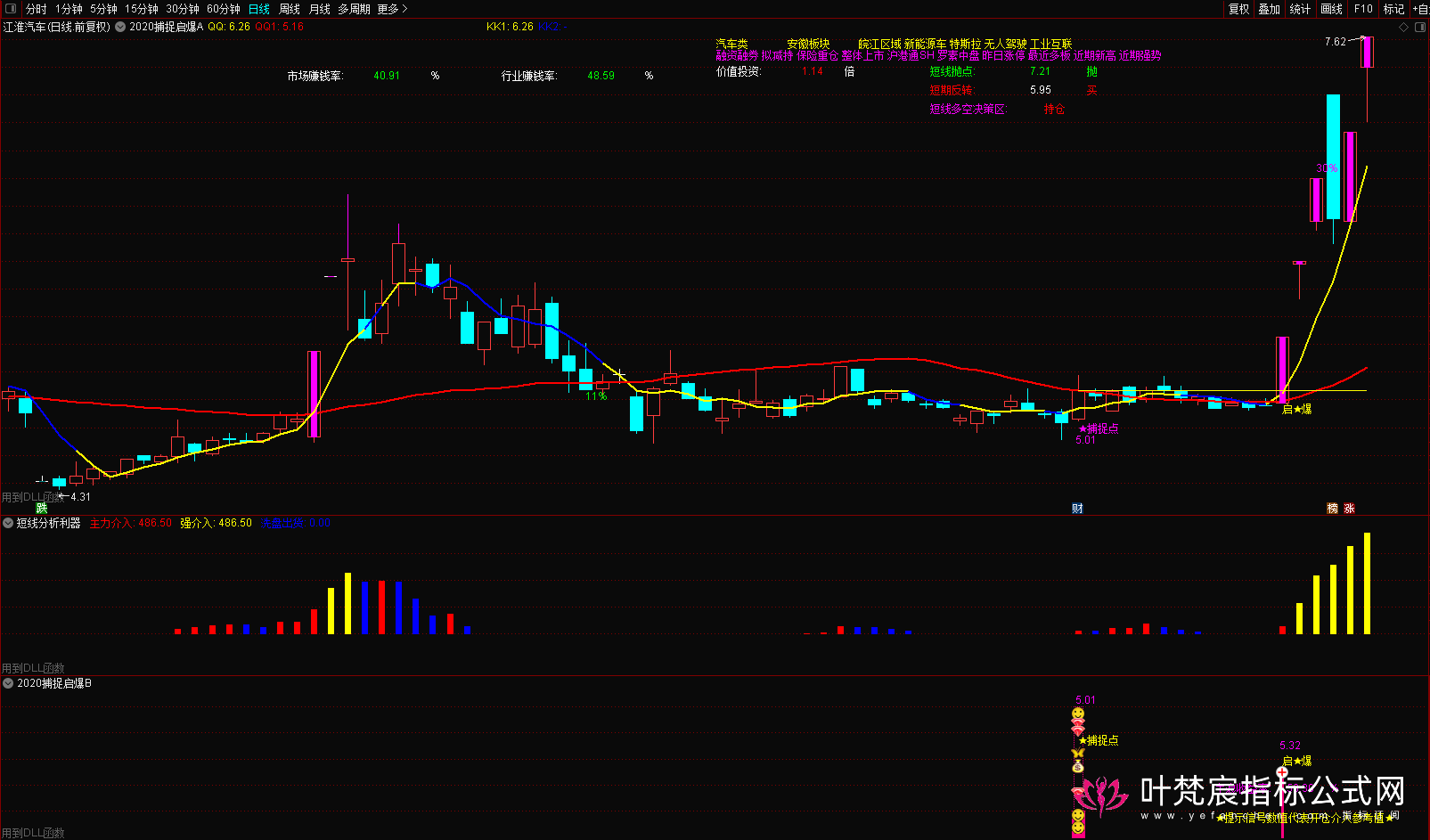This screenshot has width=1430, height=840.
Task: Open the 画线 drawing tools
Action: point(1331,9)
